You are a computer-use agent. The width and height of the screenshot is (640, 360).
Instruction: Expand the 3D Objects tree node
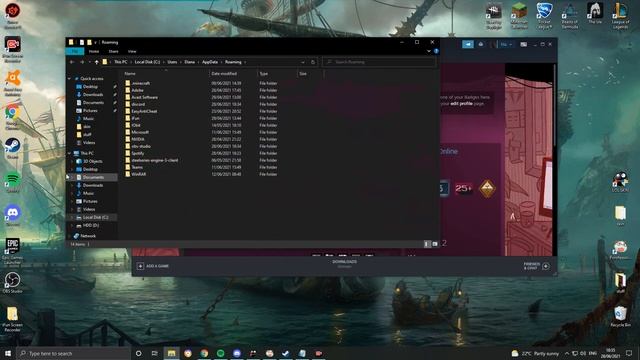click(x=73, y=162)
